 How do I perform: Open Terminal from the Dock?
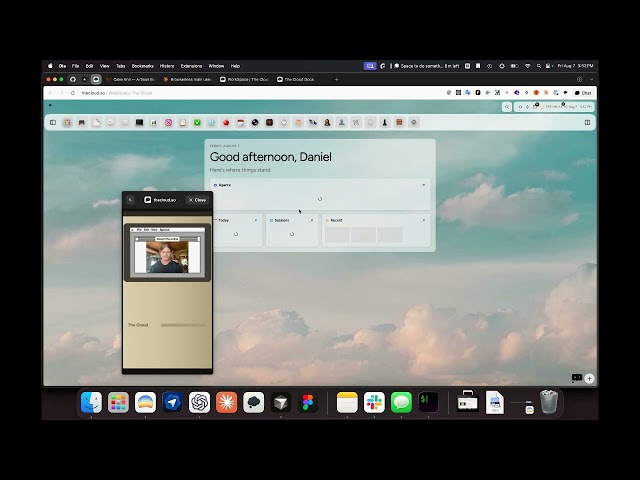coord(428,402)
